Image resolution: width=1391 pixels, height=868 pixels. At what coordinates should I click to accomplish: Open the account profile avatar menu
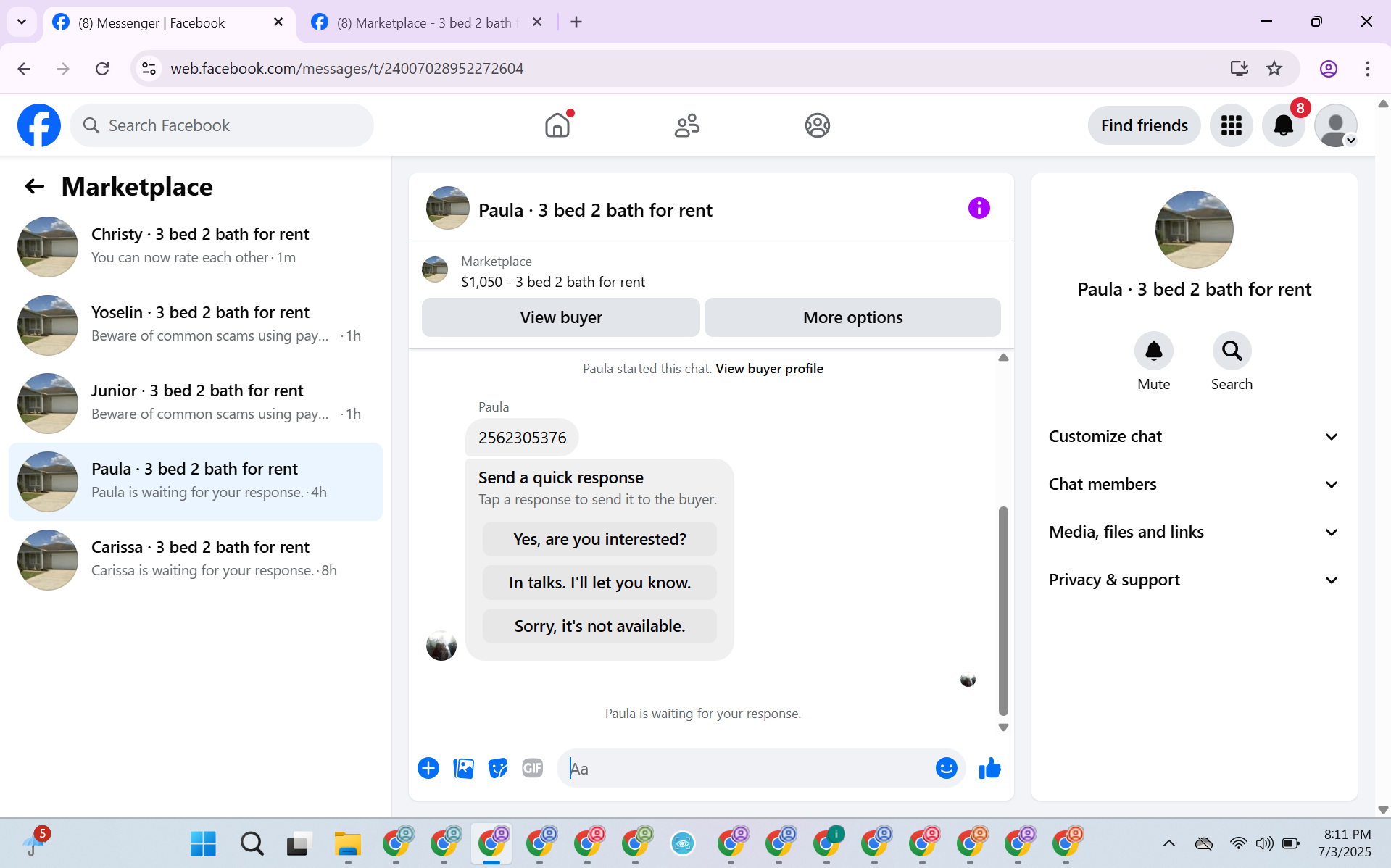1336,125
